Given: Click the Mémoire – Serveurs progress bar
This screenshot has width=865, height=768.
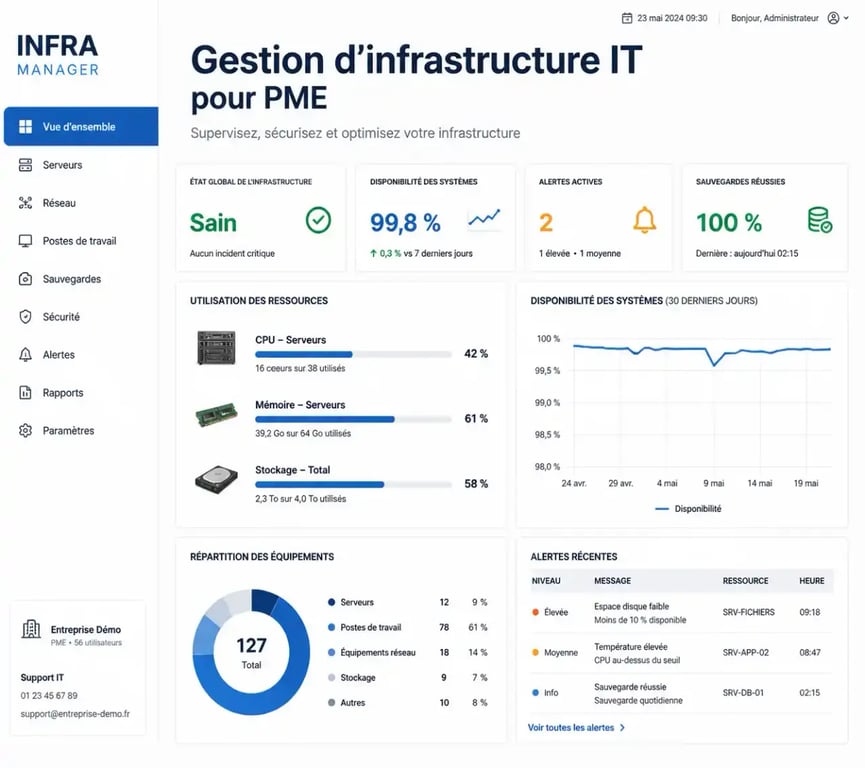Looking at the screenshot, I should 354,419.
